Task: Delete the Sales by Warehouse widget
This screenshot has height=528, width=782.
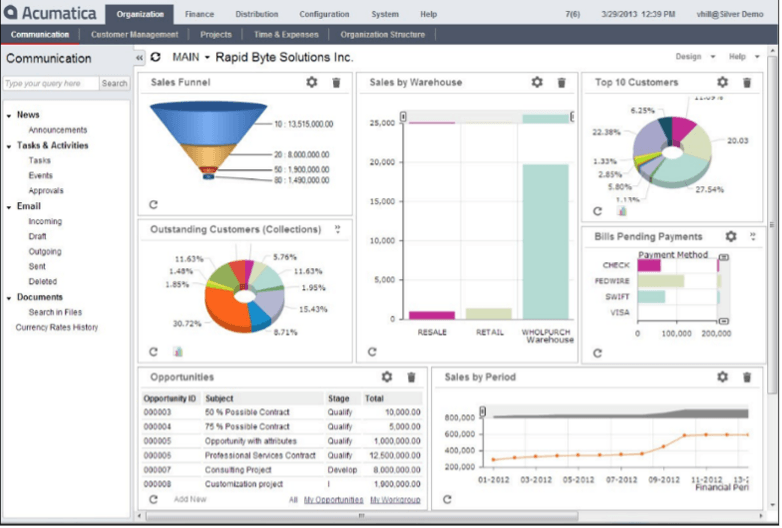Action: (562, 82)
